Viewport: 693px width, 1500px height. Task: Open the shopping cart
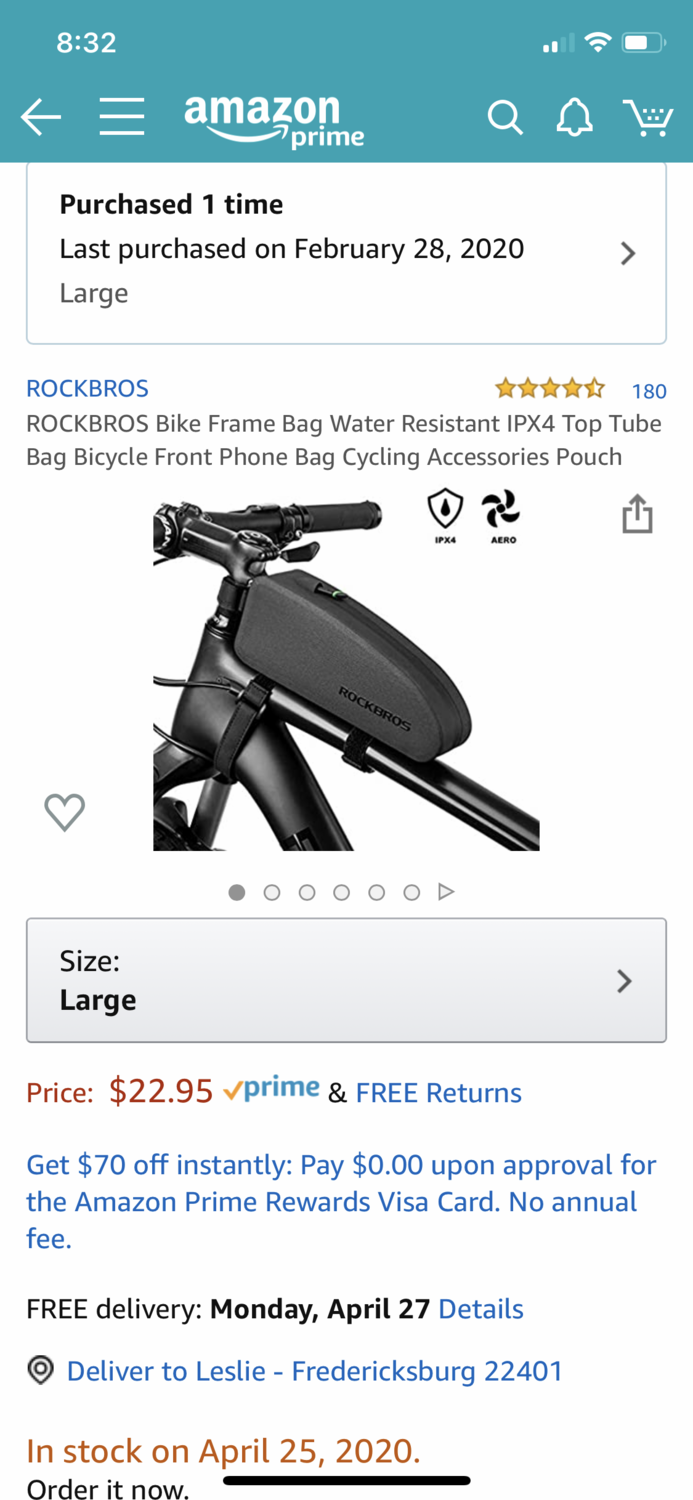tap(647, 118)
